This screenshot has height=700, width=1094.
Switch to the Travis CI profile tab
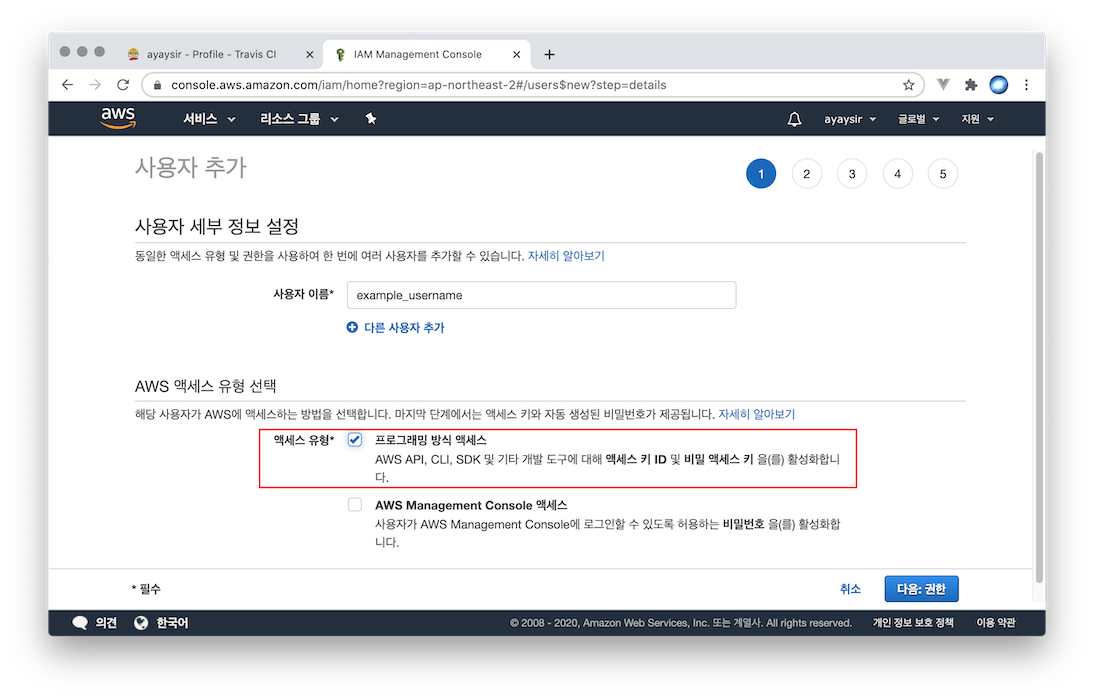coord(210,54)
